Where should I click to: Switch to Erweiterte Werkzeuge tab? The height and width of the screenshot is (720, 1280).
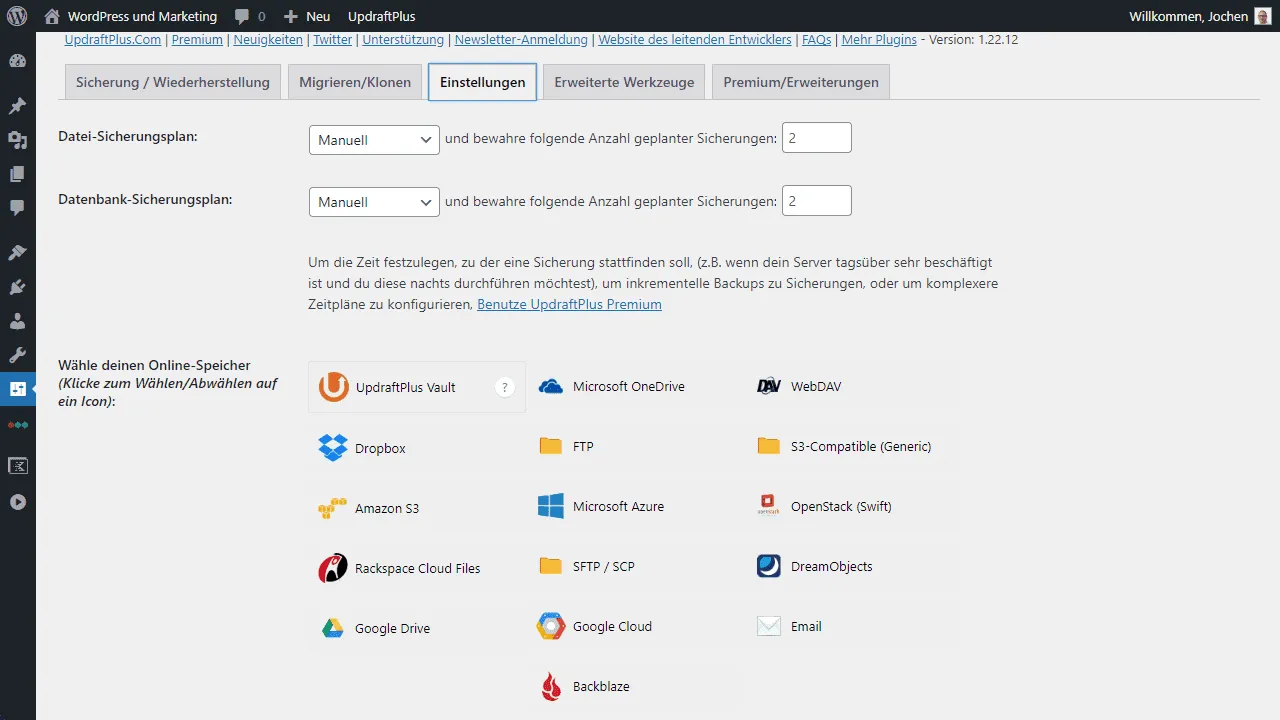(x=624, y=82)
